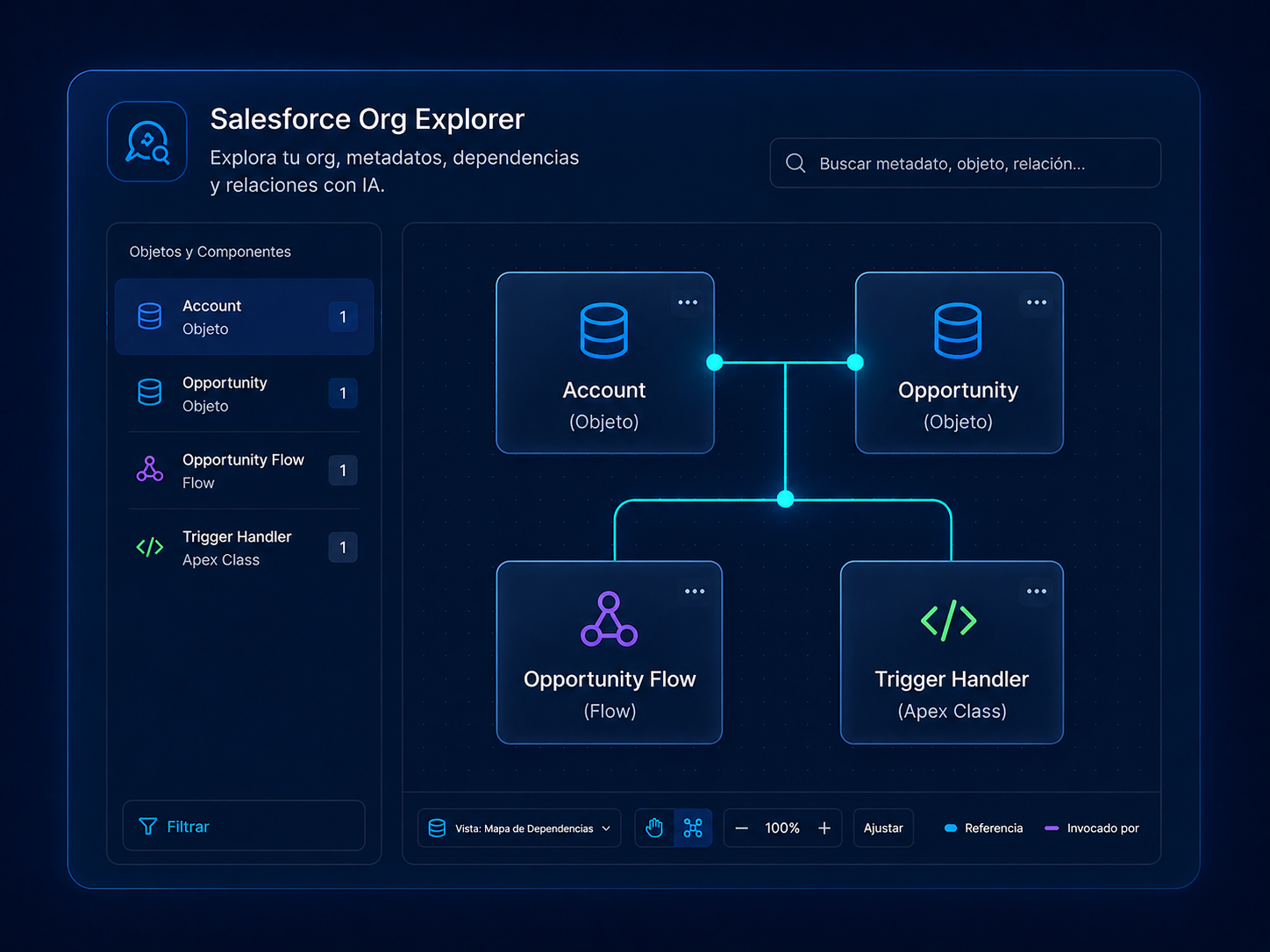This screenshot has height=952, width=1270.
Task: Click the Invocado por legend label
Action: point(1103,828)
